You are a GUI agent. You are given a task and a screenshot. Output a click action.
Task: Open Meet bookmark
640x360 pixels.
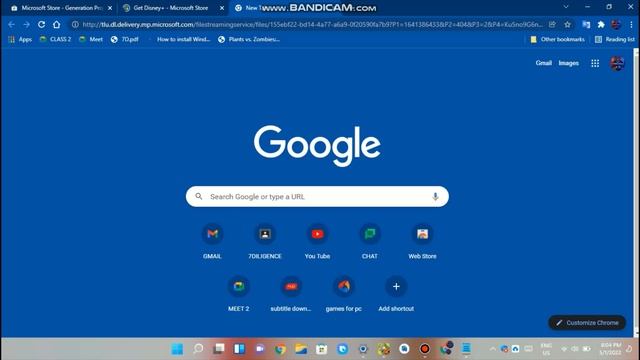point(91,39)
